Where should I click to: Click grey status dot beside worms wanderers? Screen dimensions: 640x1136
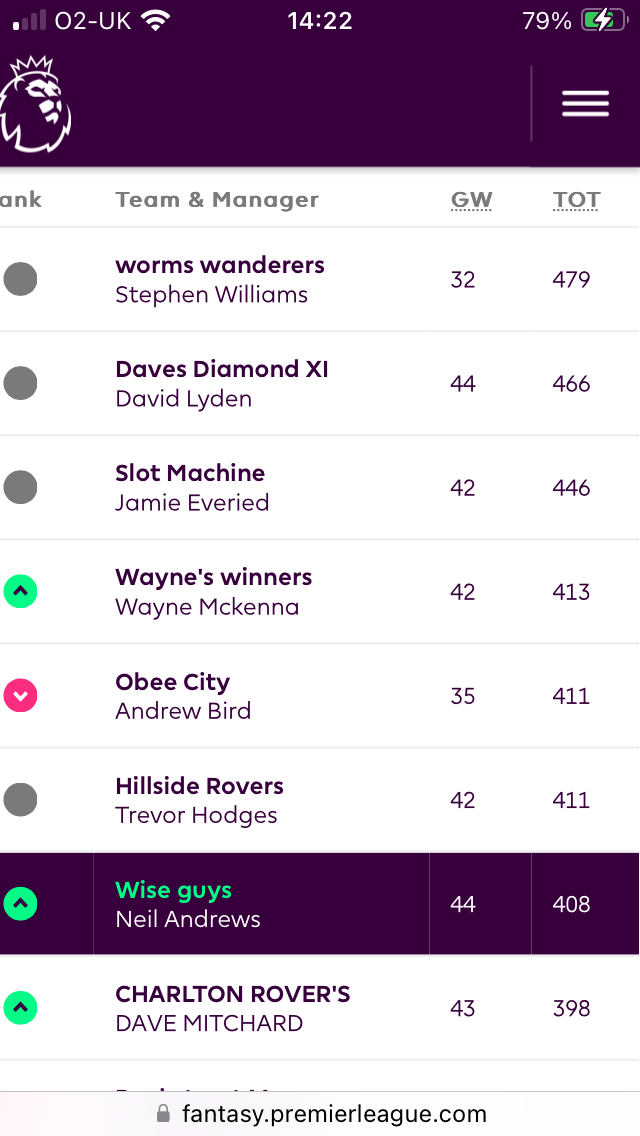pos(20,279)
